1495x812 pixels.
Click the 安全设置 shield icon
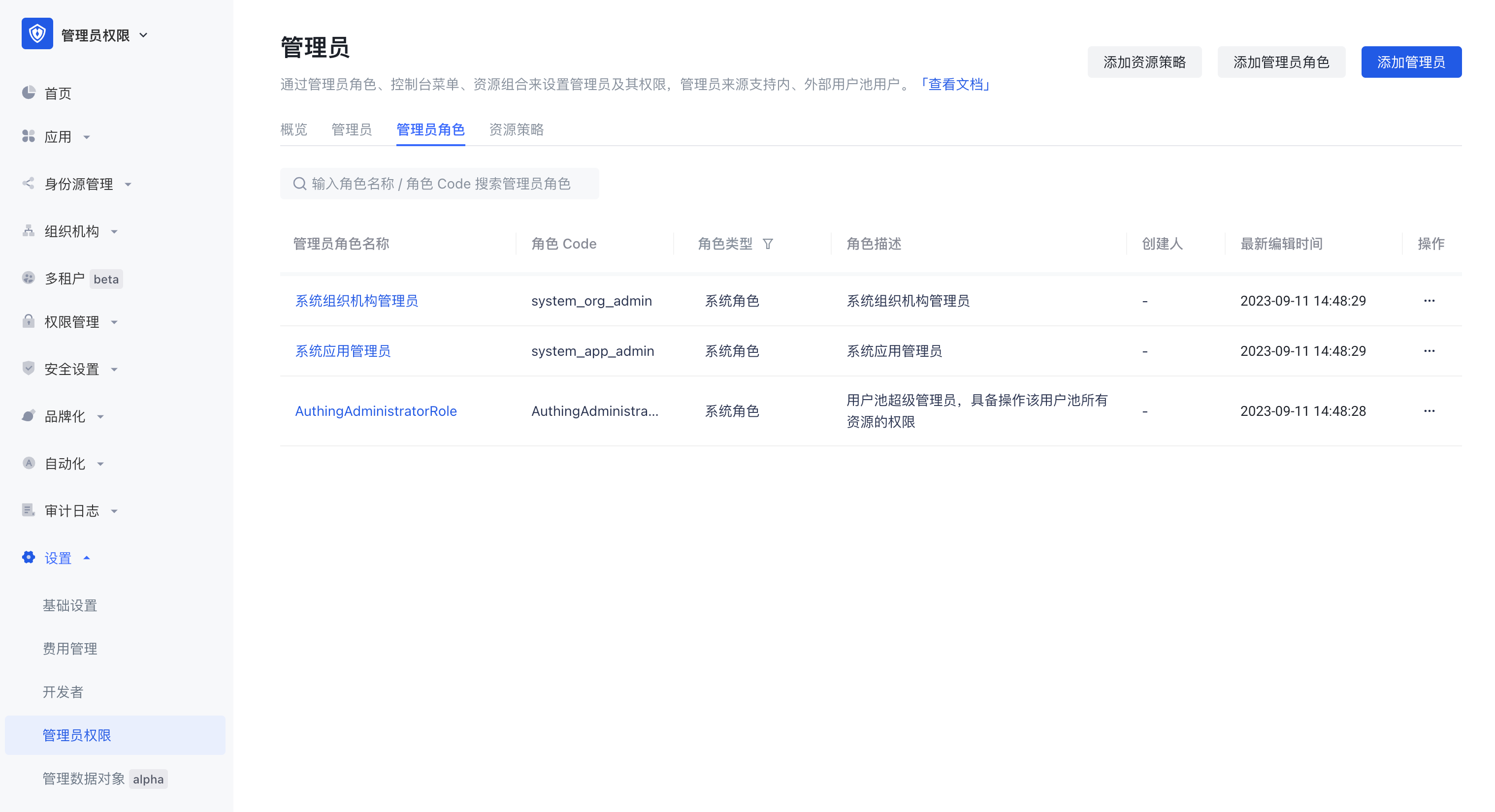(x=29, y=368)
